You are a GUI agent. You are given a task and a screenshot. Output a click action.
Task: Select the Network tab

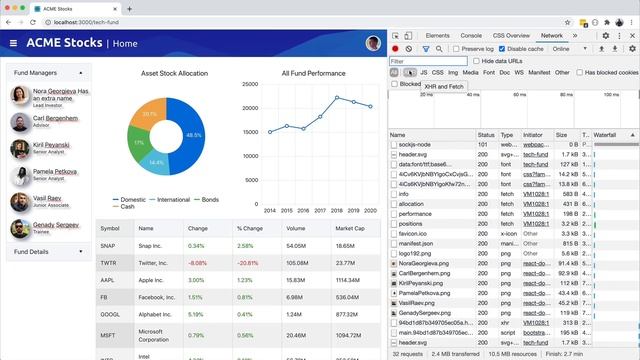point(551,36)
